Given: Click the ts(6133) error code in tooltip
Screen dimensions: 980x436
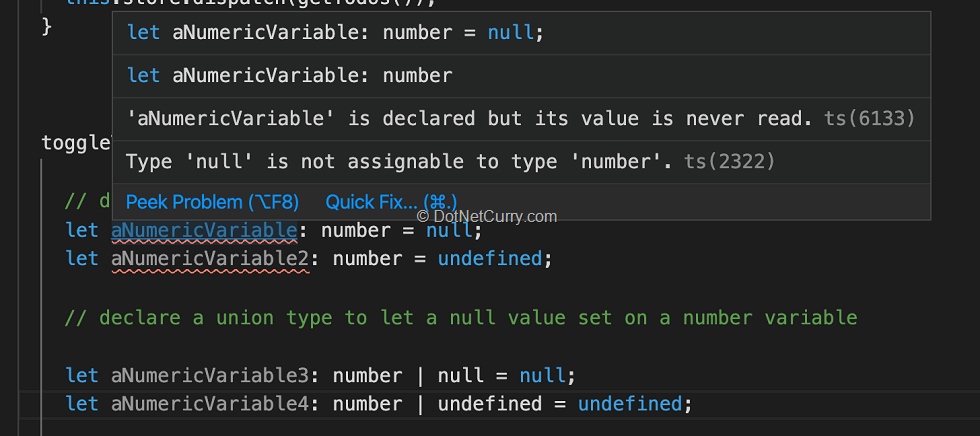Looking at the screenshot, I should [869, 119].
